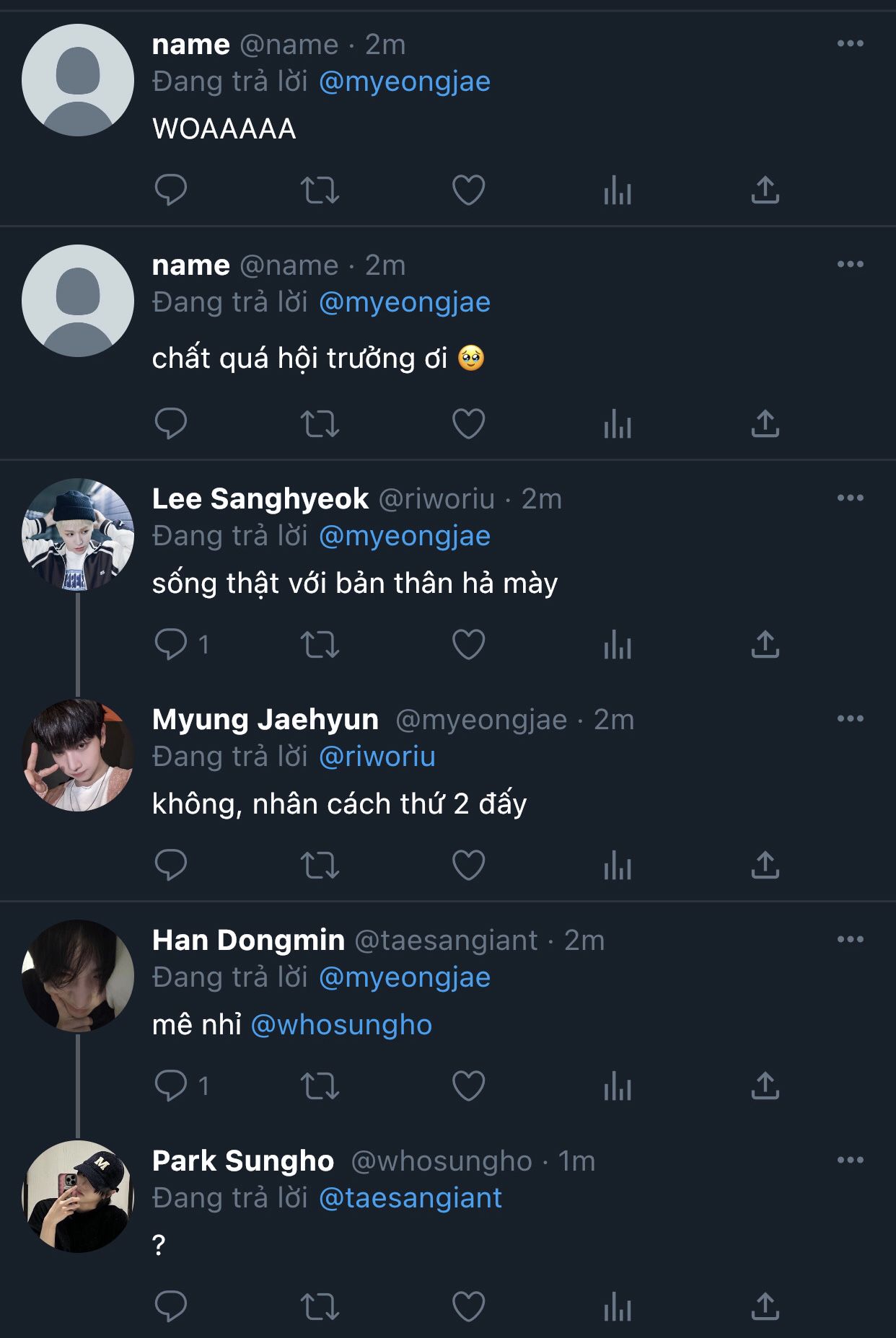Viewport: 896px width, 1338px height.
Task: Like Han Dongmin's tweet
Action: pos(468,1086)
